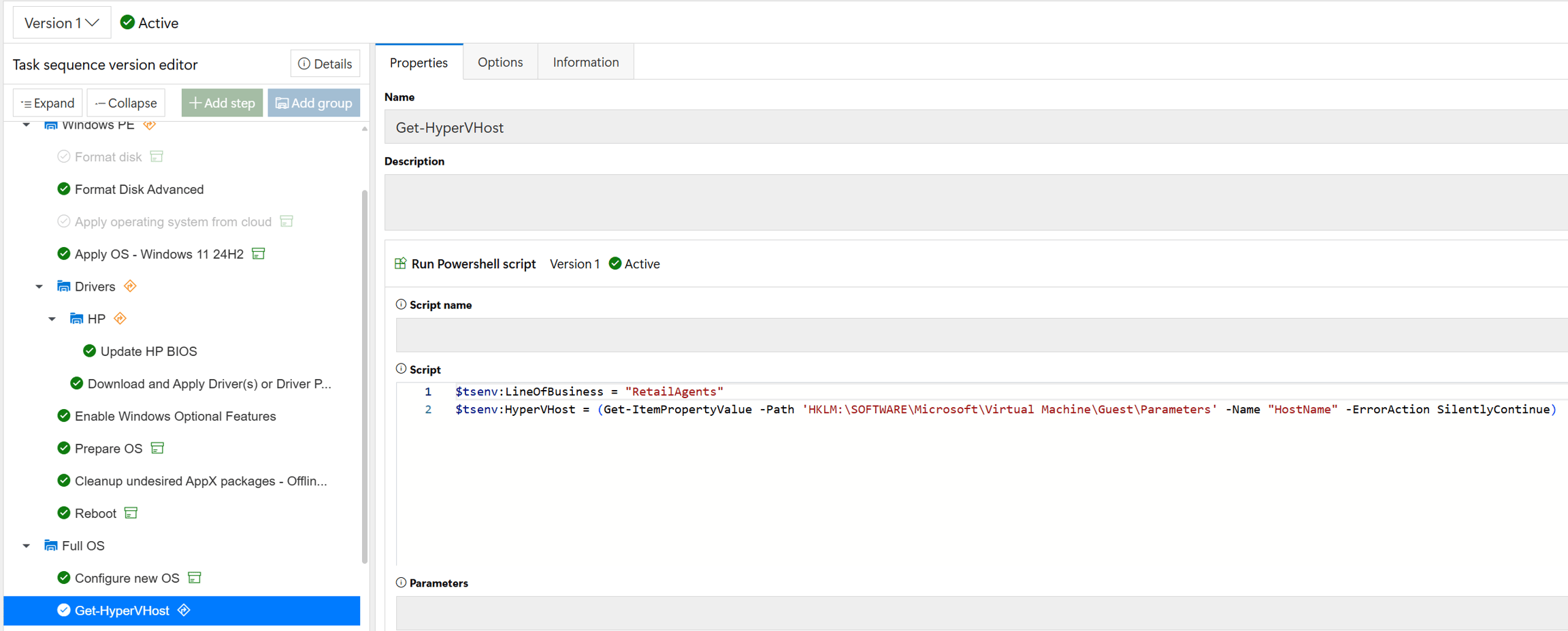Click the condition diamond icon next to Windows PE
Screen dimensions: 1568x631
pos(150,125)
